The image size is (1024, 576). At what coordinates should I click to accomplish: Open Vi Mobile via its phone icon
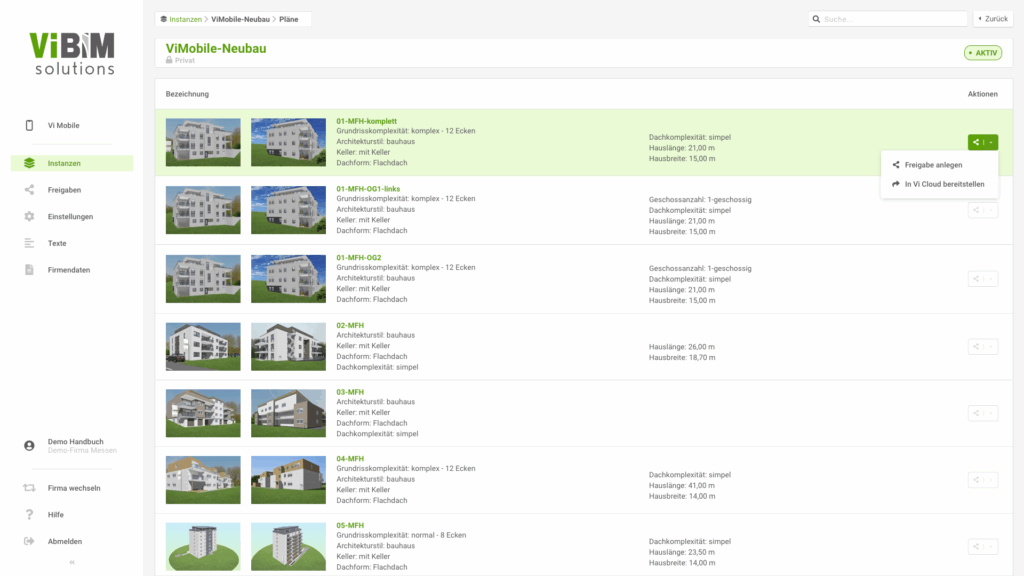(29, 125)
